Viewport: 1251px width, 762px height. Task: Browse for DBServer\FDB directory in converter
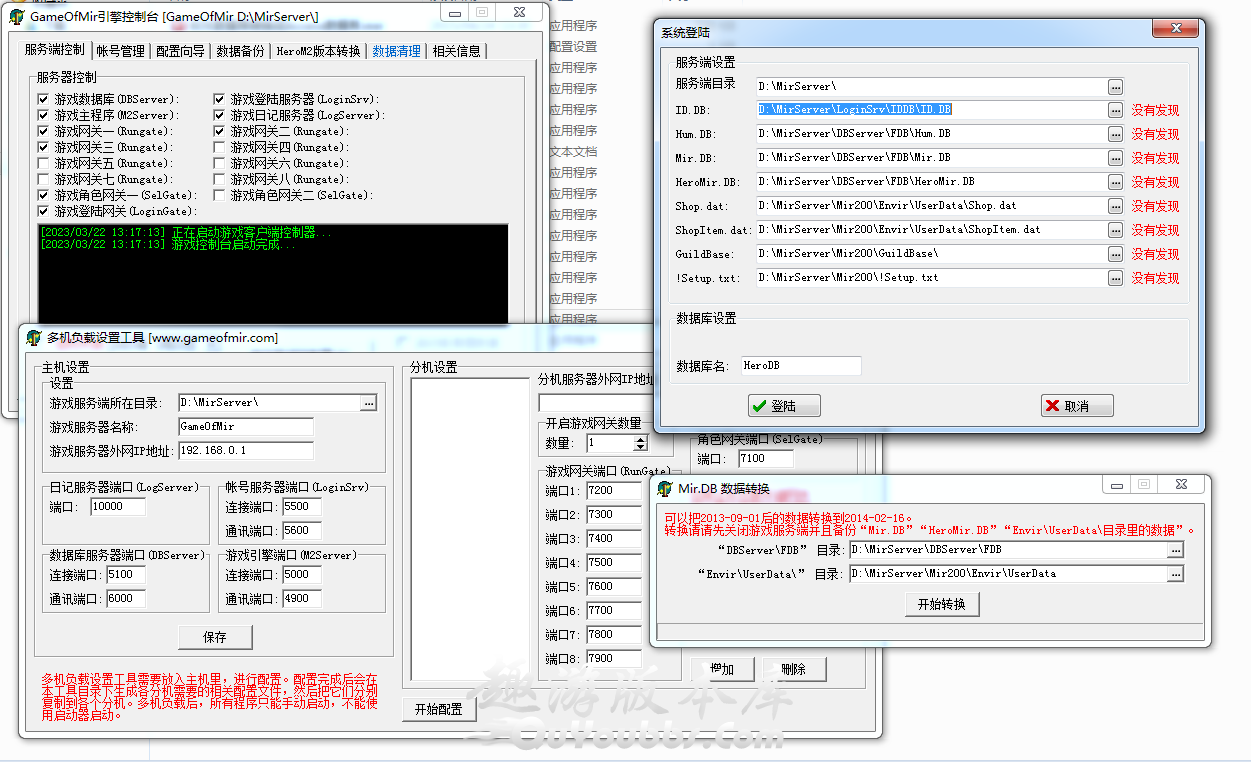click(x=1175, y=550)
